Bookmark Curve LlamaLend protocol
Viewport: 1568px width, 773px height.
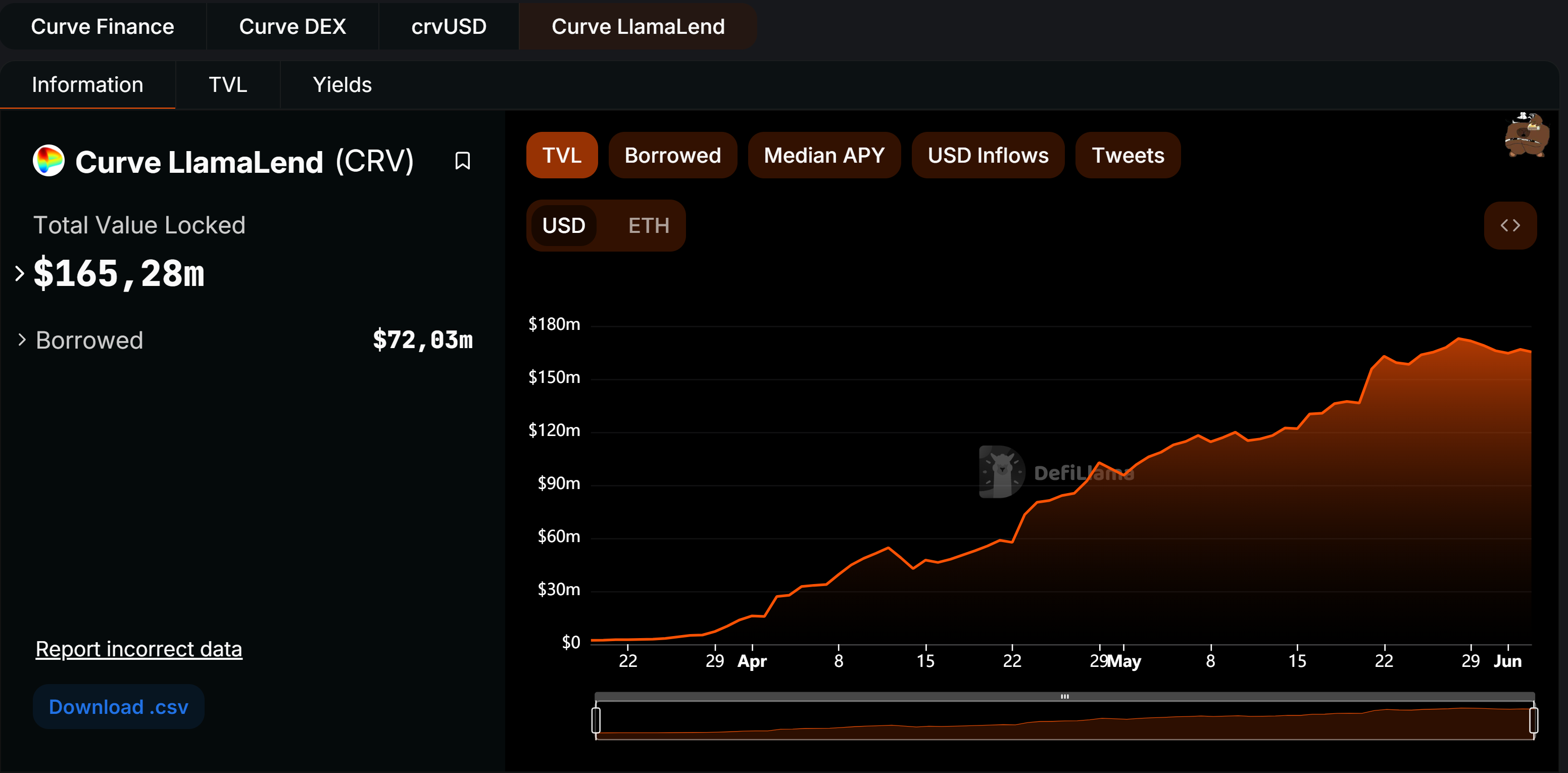pos(462,161)
